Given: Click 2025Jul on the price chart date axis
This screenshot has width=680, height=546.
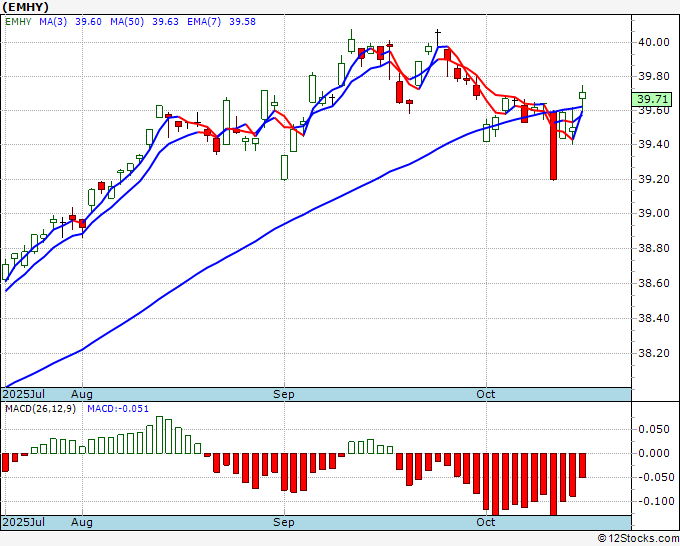Looking at the screenshot, I should 24,394.
